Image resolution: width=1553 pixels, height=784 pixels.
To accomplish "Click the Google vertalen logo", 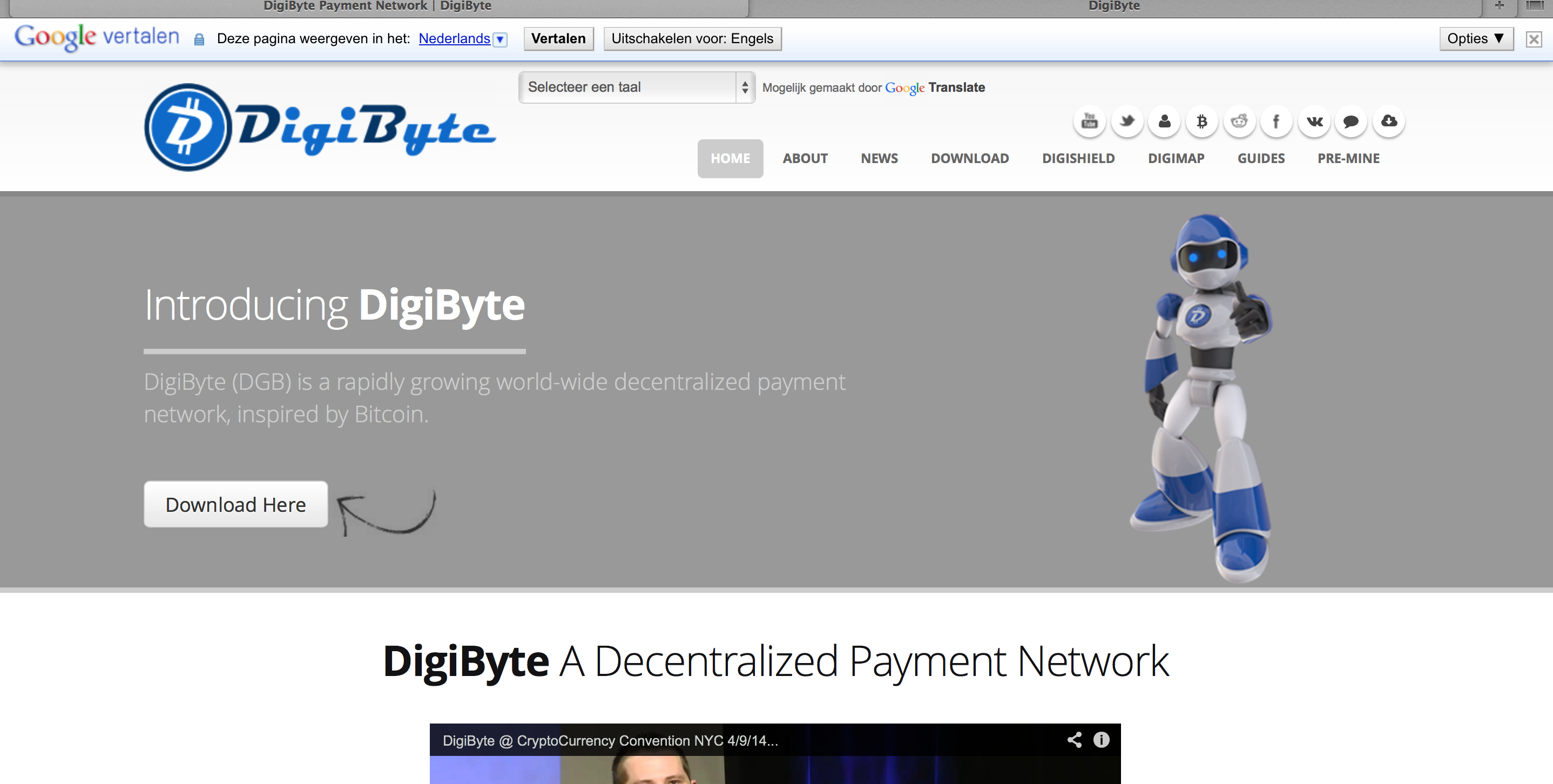I will click(x=97, y=37).
